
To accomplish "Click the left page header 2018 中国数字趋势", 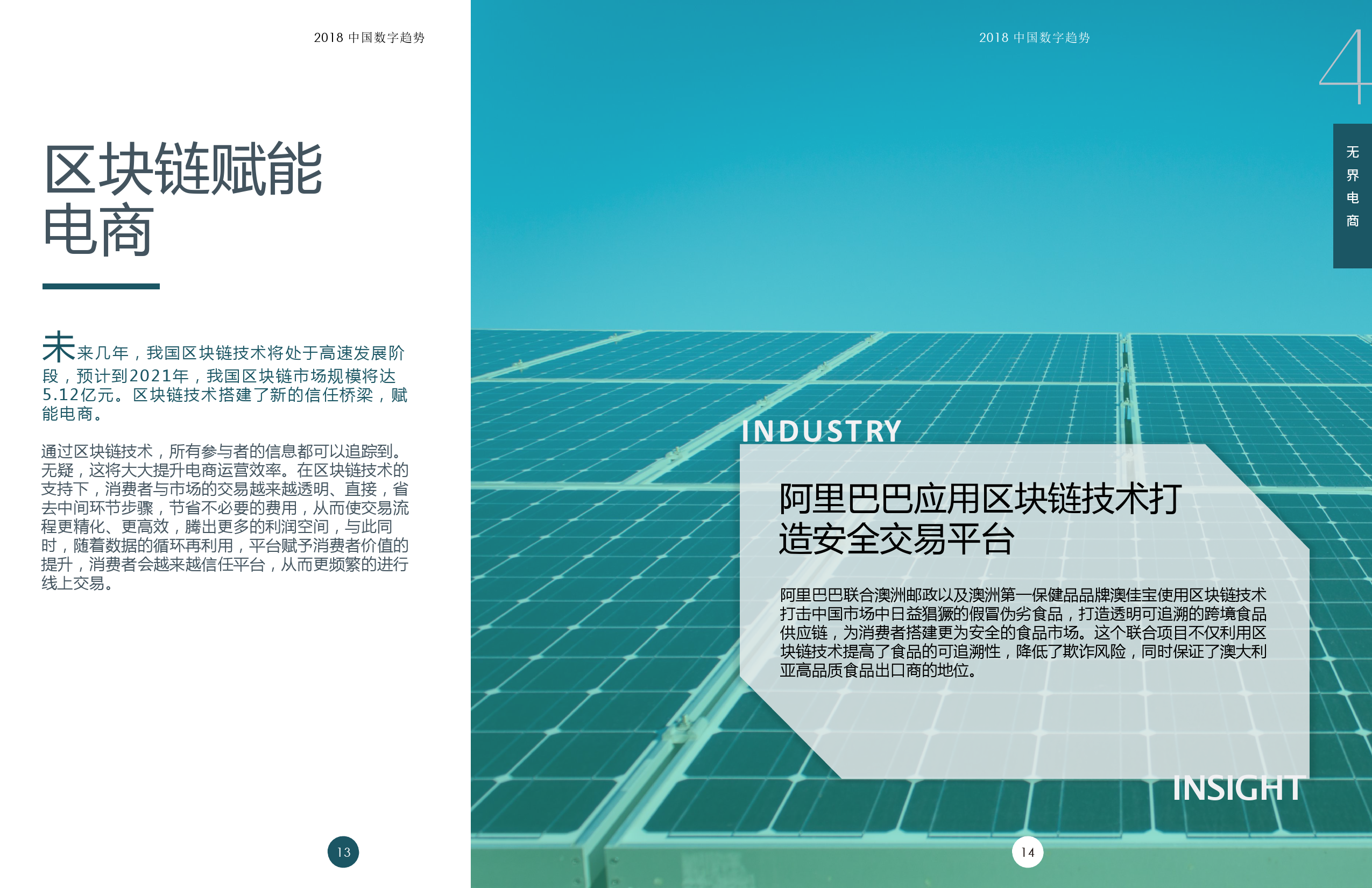I will tap(369, 38).
